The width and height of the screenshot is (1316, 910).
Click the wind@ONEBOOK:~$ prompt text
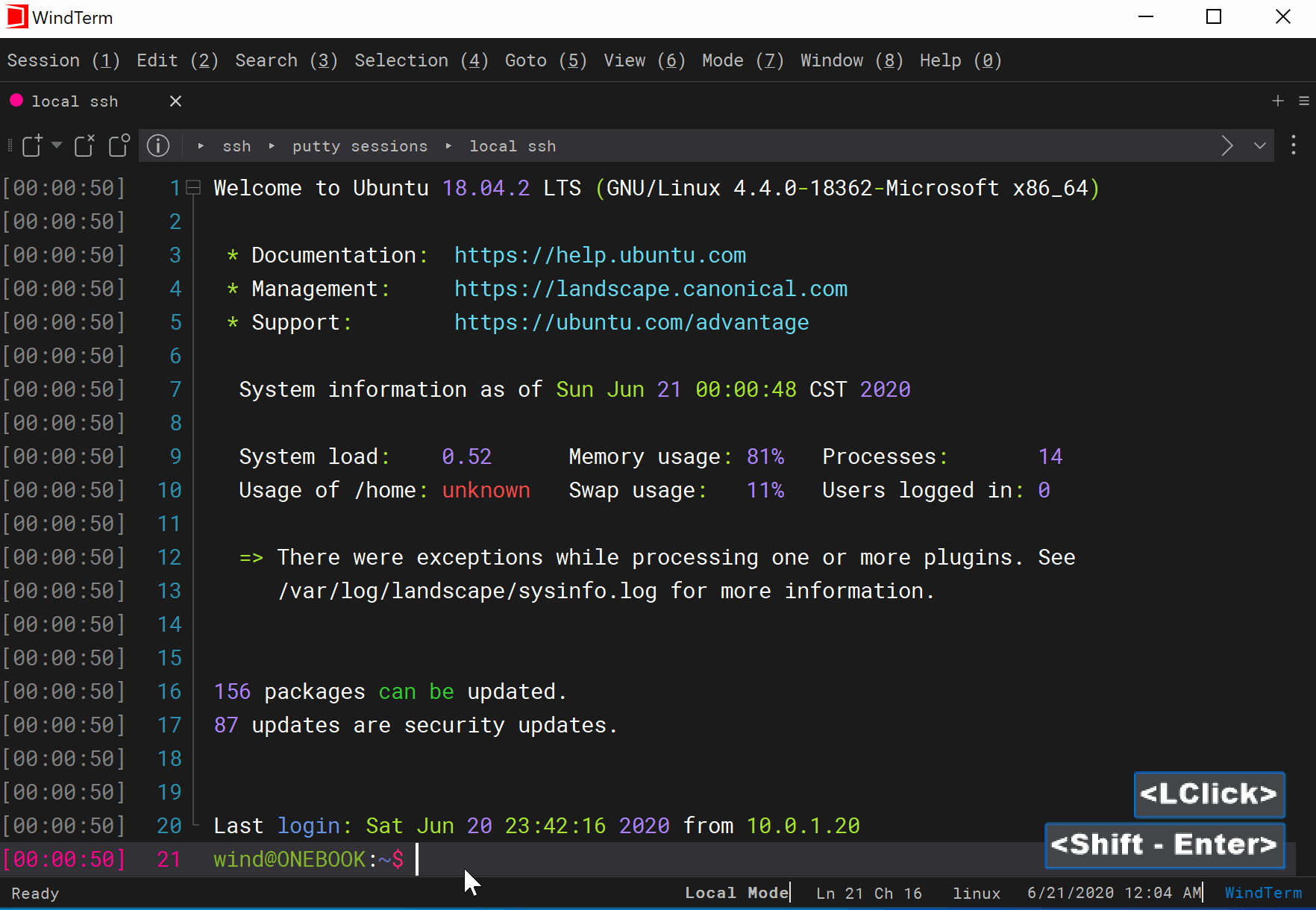coord(309,859)
